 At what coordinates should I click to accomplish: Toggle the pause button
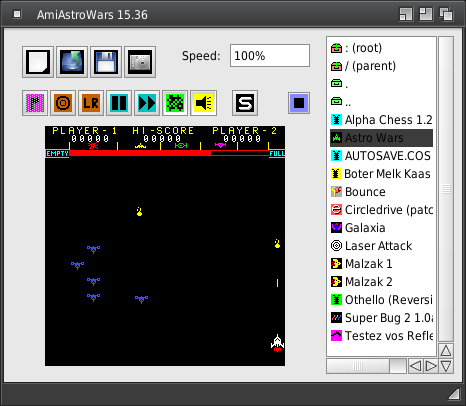point(119,103)
